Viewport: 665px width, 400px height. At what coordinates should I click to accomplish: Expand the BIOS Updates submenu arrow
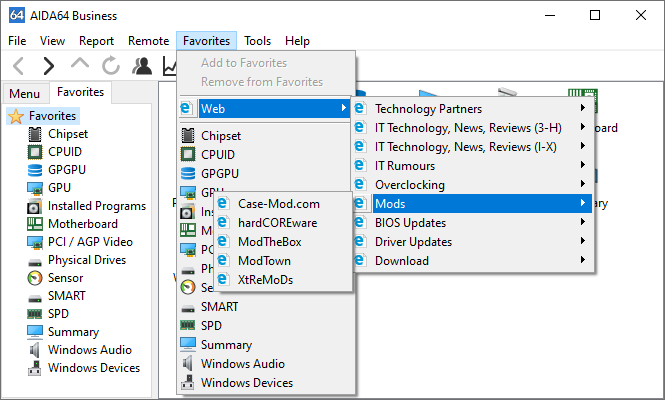tap(583, 222)
